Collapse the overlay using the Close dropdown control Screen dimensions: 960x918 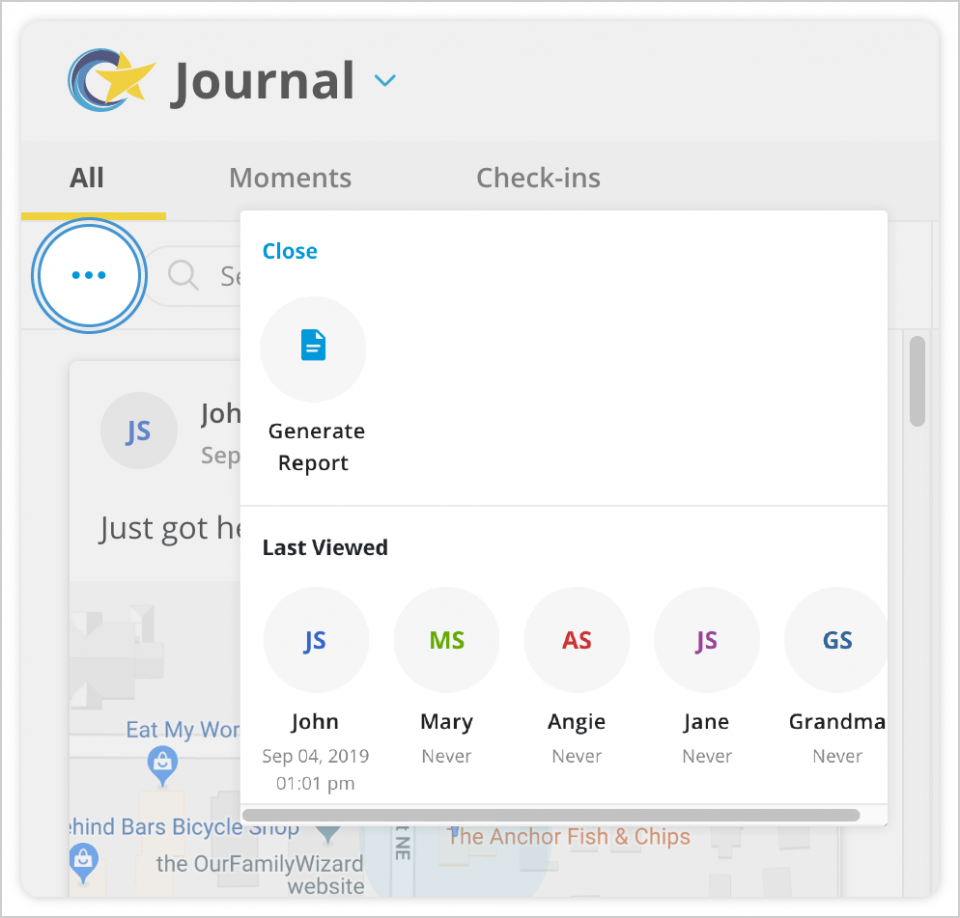pyautogui.click(x=289, y=251)
